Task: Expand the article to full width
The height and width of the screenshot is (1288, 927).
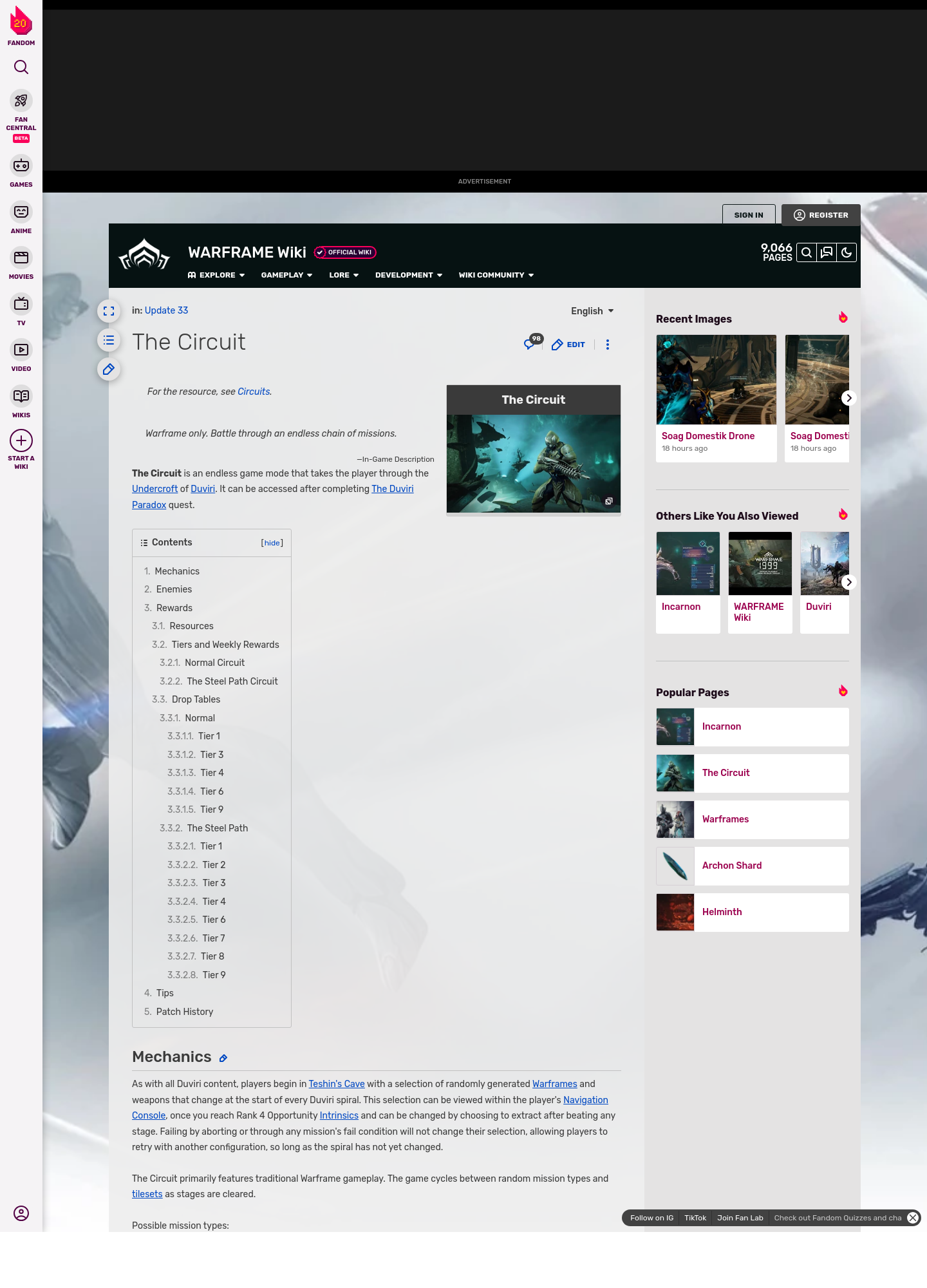Action: point(109,311)
